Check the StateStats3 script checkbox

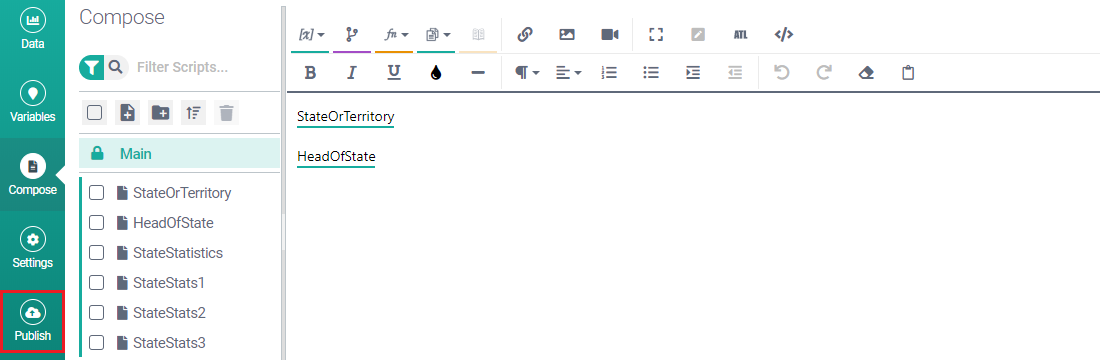[97, 343]
